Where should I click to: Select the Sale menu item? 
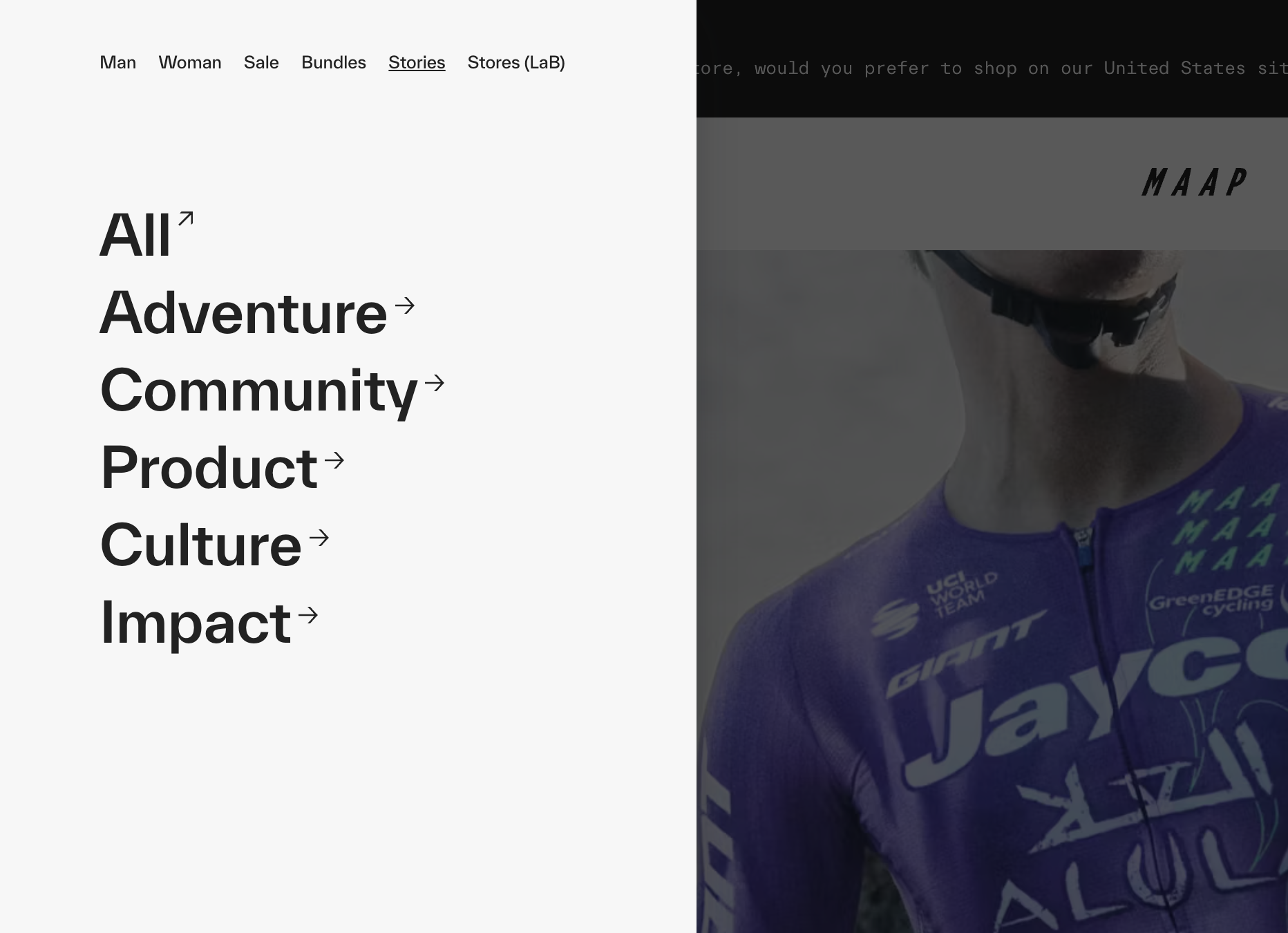click(x=261, y=63)
